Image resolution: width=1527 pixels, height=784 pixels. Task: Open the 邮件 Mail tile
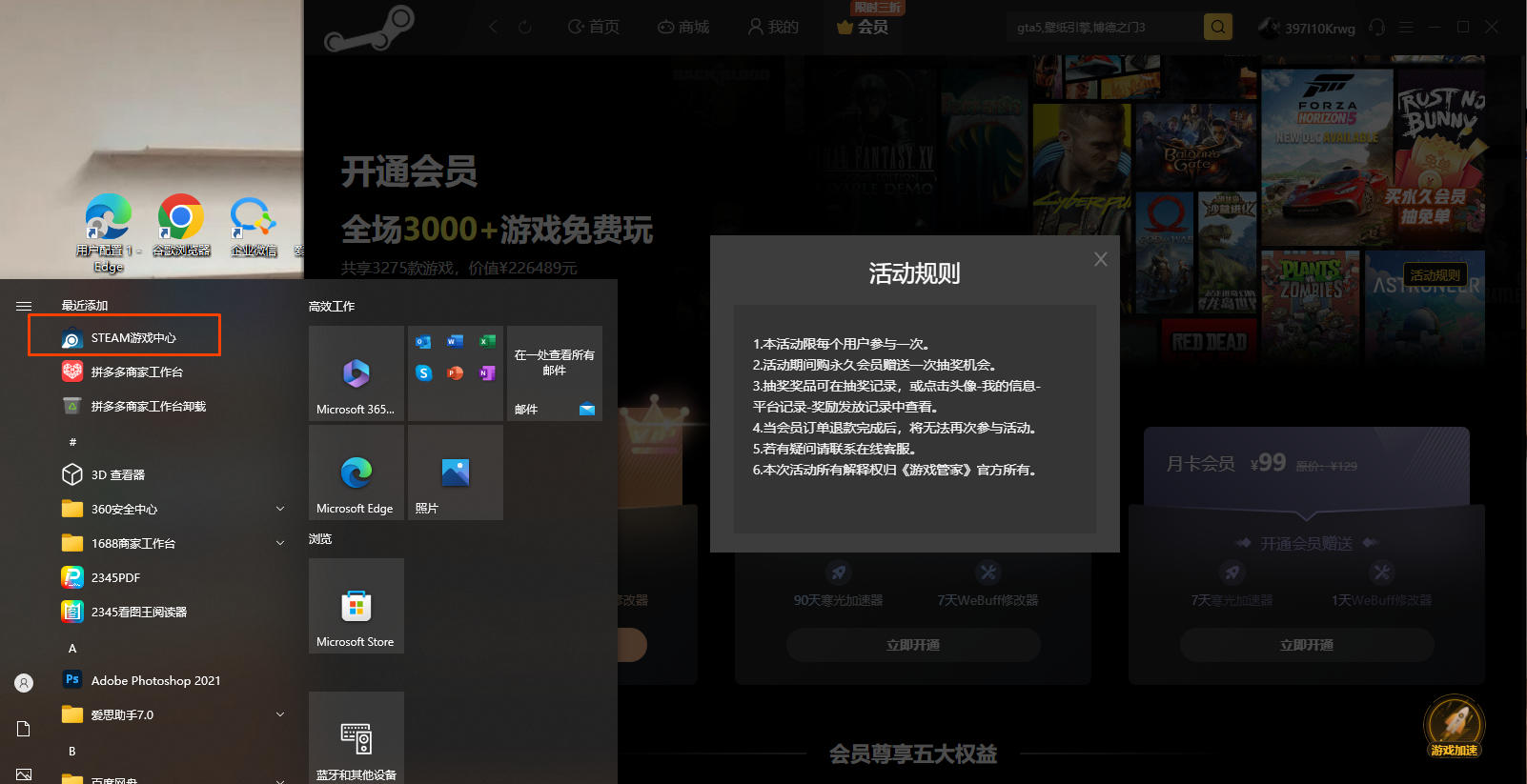555,373
